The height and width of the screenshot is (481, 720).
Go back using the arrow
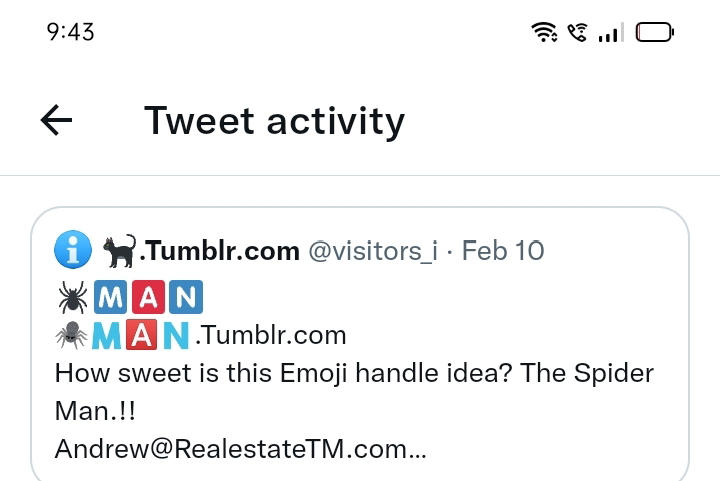[x=57, y=121]
